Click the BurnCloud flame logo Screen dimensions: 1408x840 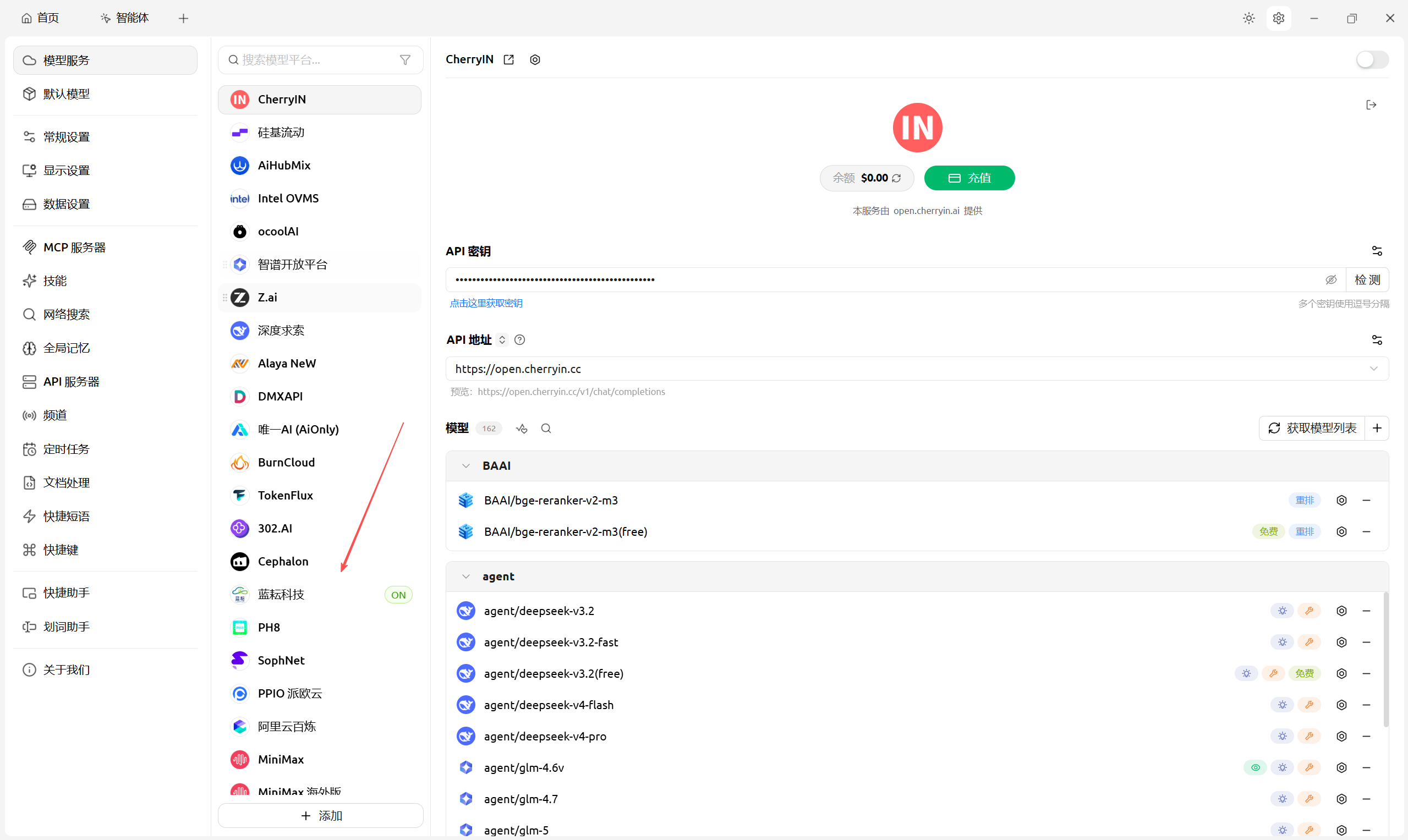[x=239, y=463]
